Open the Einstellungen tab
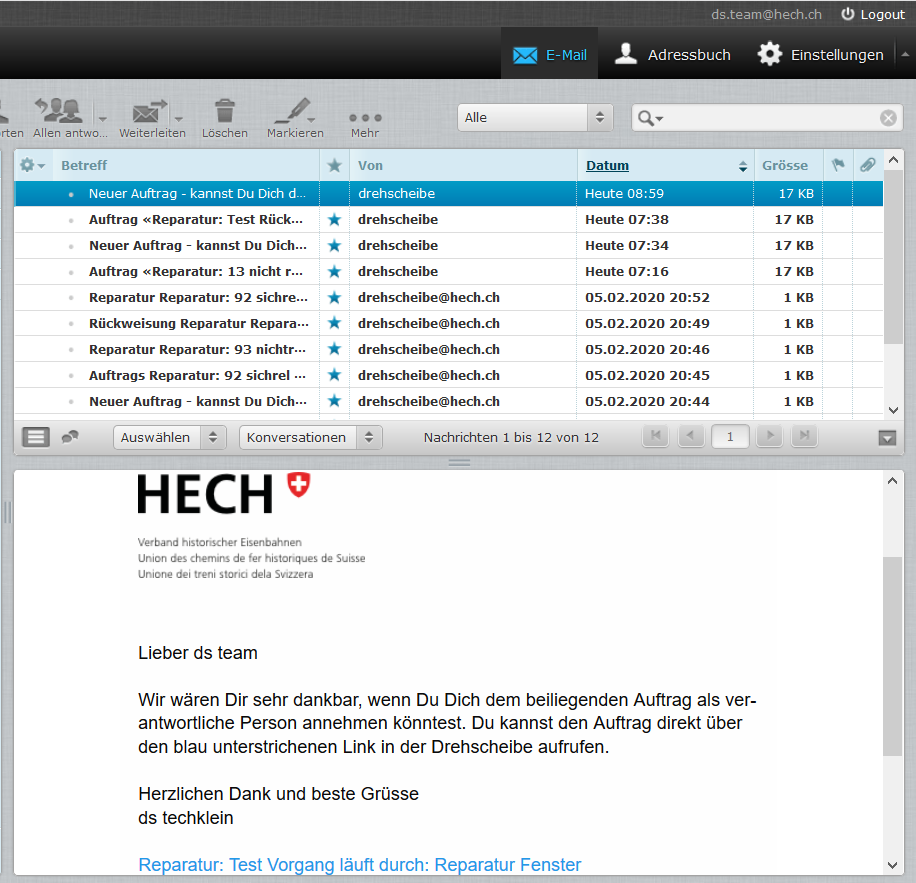Screen dimensions: 916x883 click(820, 55)
